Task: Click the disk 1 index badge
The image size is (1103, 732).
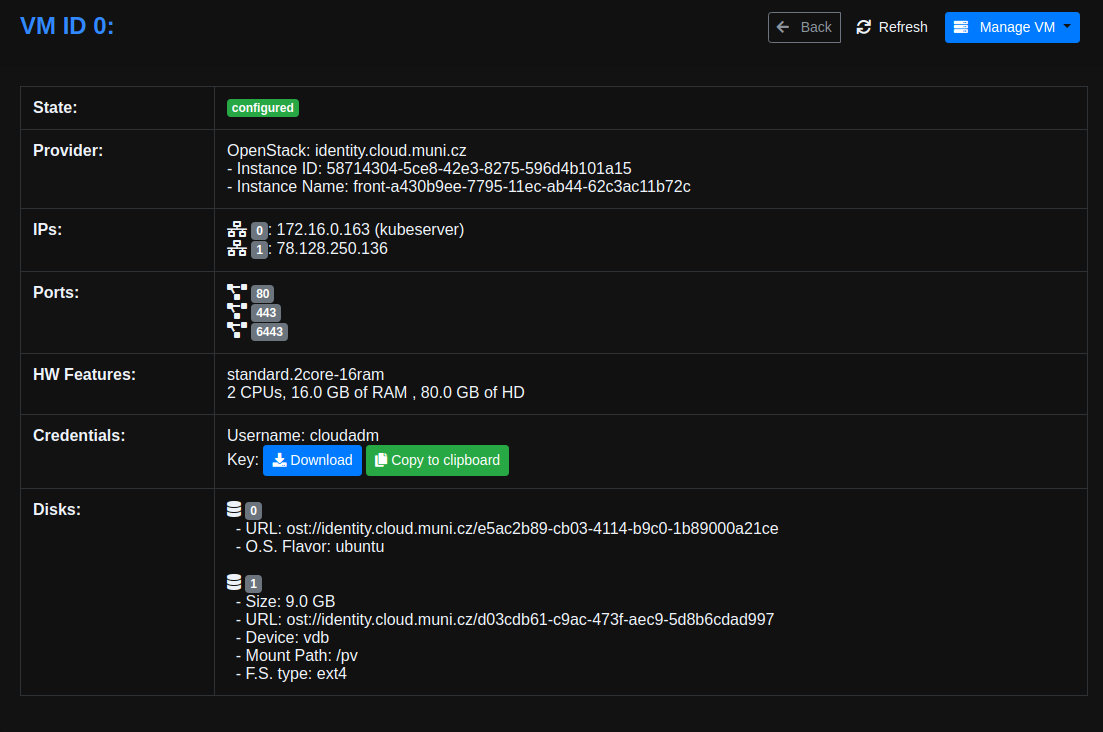Action: point(253,584)
